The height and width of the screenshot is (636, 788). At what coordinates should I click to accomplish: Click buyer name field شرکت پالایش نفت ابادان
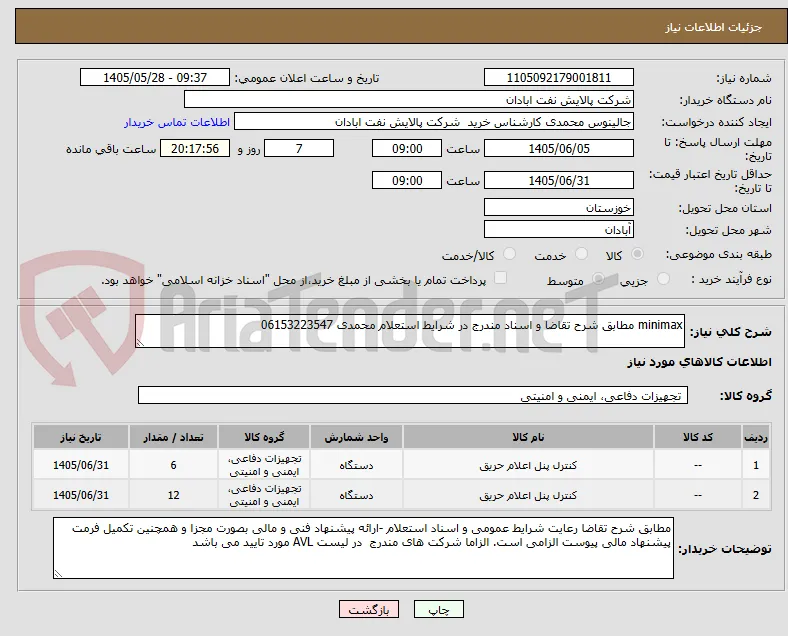[409, 99]
